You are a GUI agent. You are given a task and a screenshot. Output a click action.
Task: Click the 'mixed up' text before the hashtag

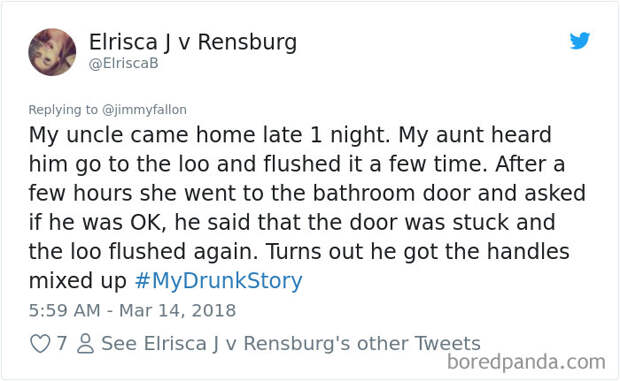click(78, 281)
